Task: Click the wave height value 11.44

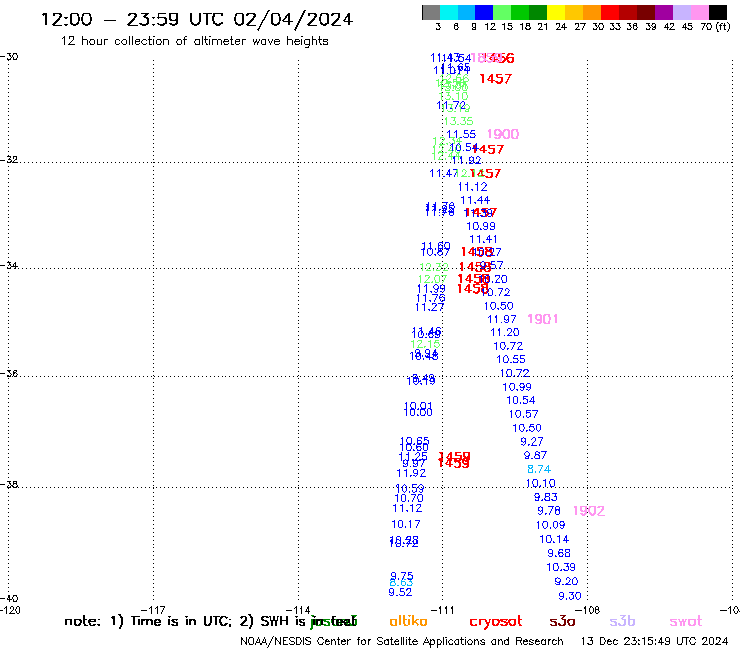Action: coord(475,200)
